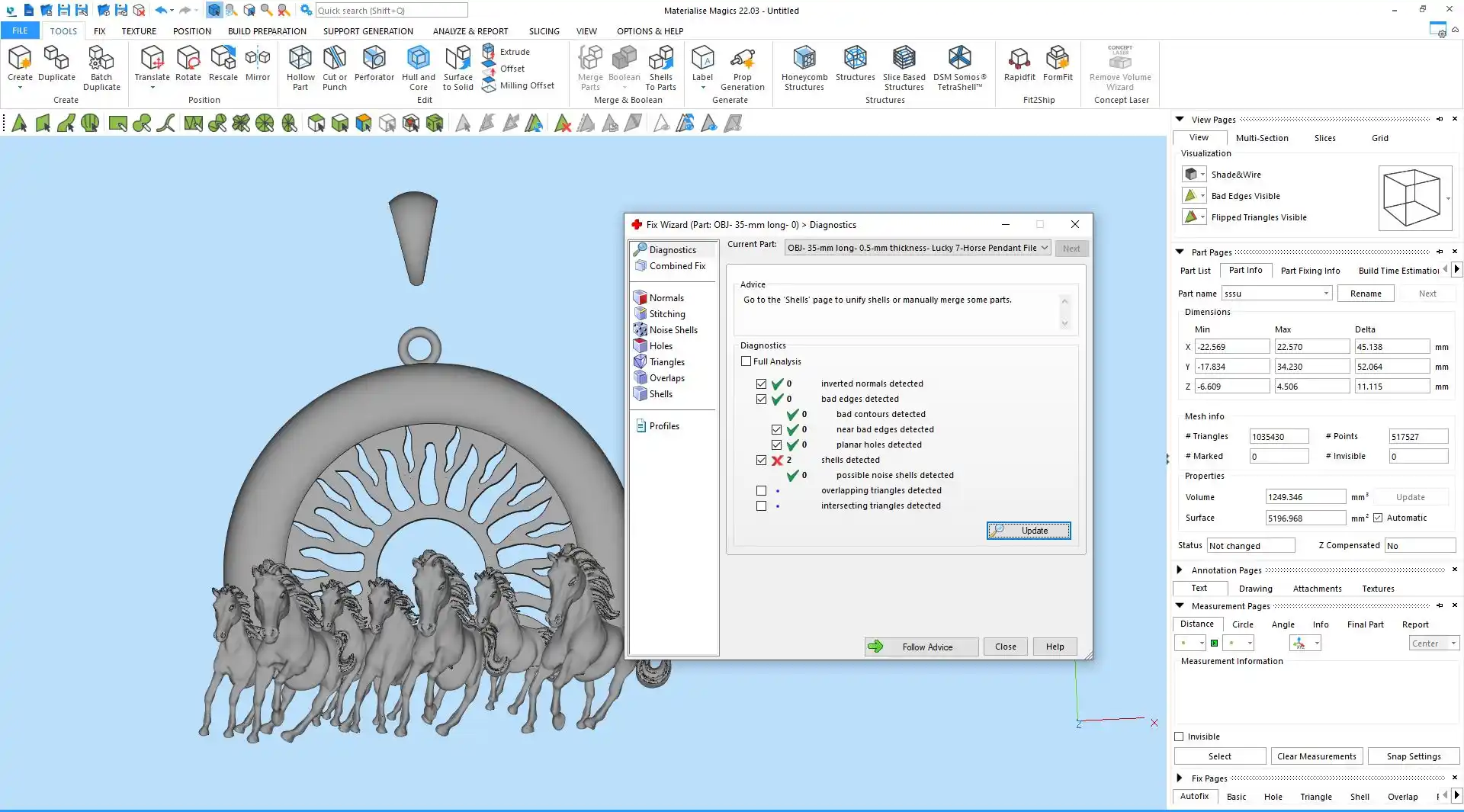Click the Advice box scroll-down arrow
The height and width of the screenshot is (812, 1464).
(x=1064, y=323)
